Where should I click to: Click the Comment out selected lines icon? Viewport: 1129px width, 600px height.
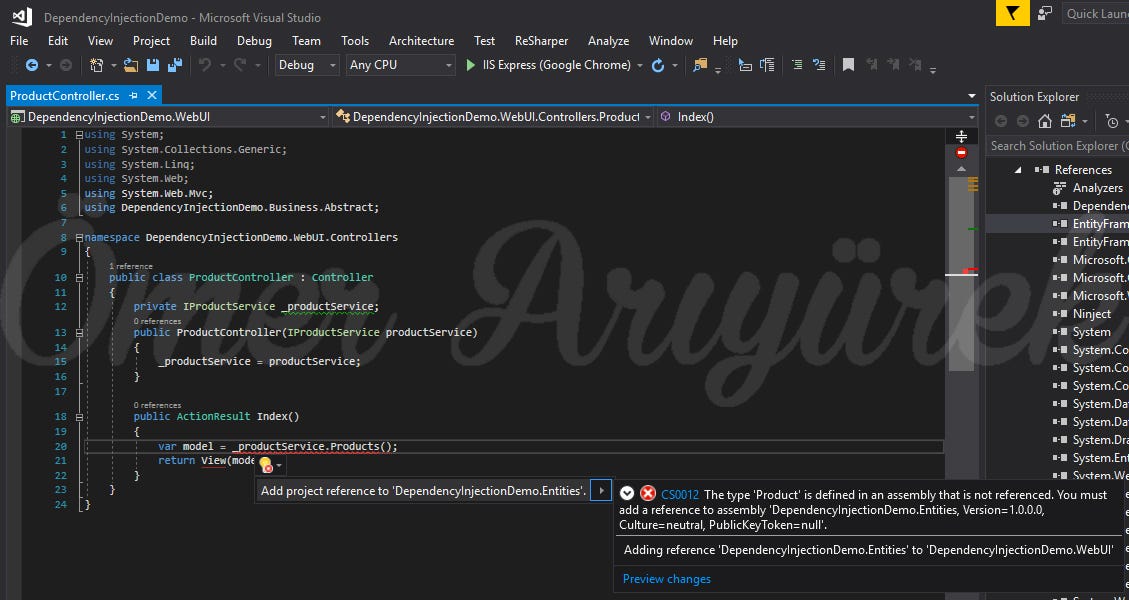coord(796,65)
